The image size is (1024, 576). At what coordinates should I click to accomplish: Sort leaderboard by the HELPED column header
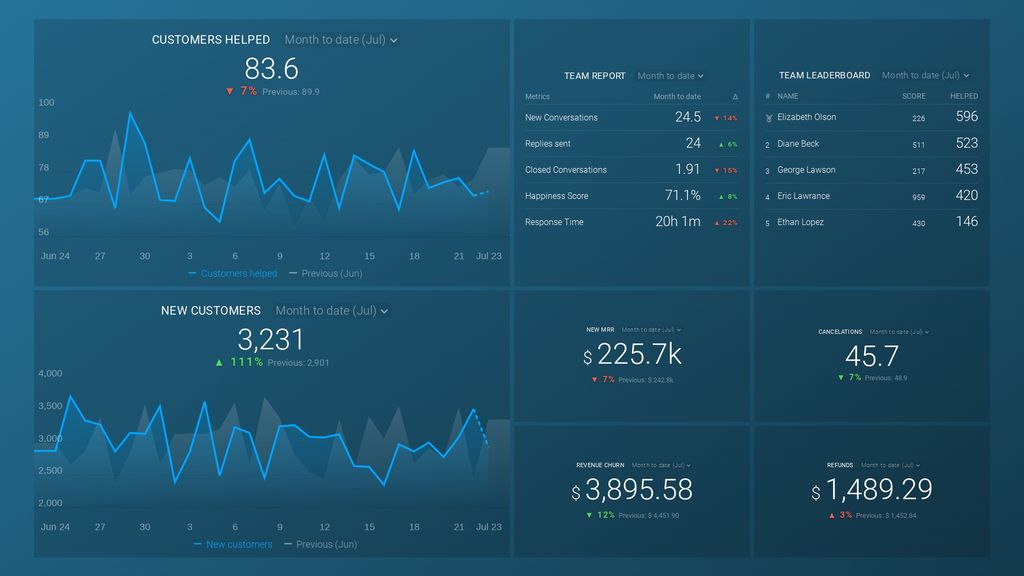coord(964,96)
